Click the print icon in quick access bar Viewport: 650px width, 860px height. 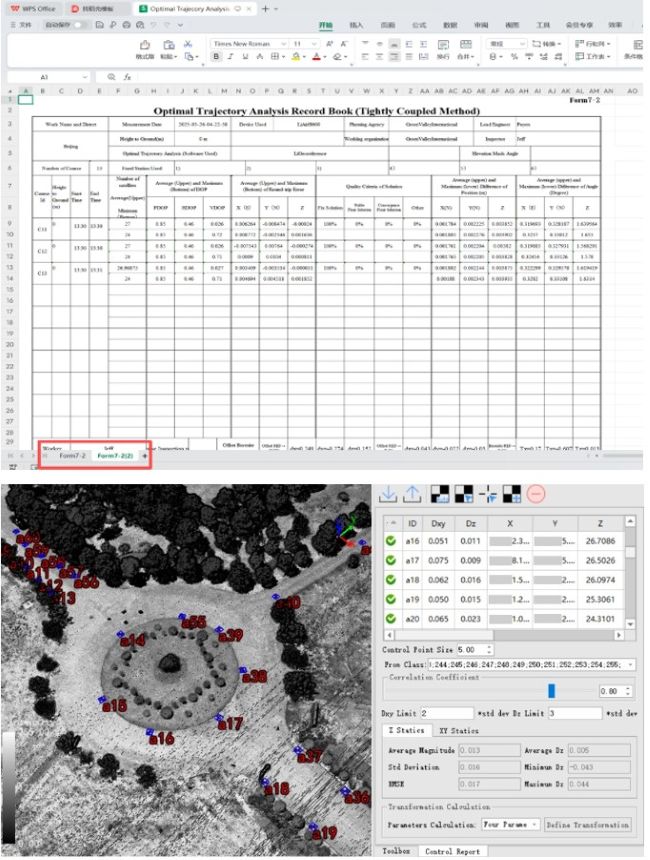(x=127, y=25)
